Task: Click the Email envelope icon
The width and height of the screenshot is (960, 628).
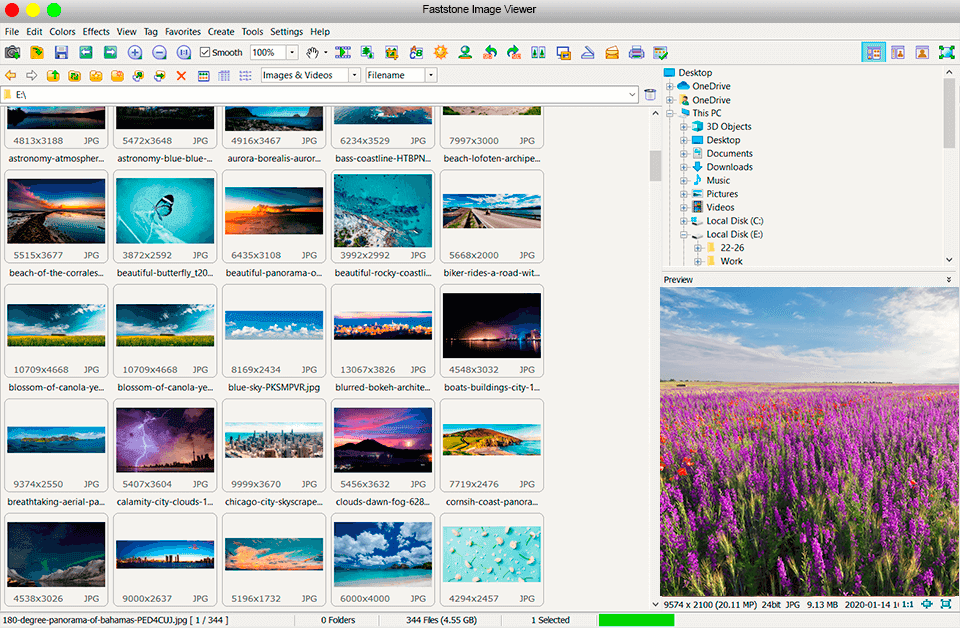Action: click(612, 52)
